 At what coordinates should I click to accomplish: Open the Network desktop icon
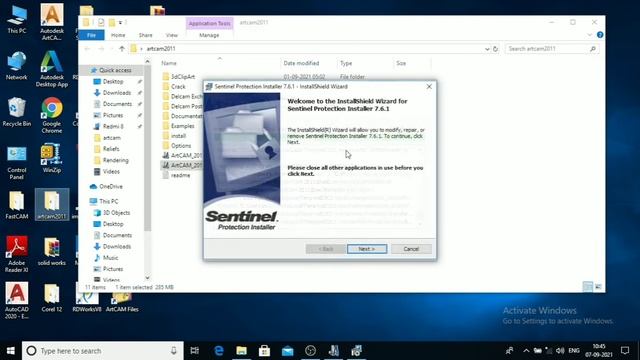coord(17,66)
